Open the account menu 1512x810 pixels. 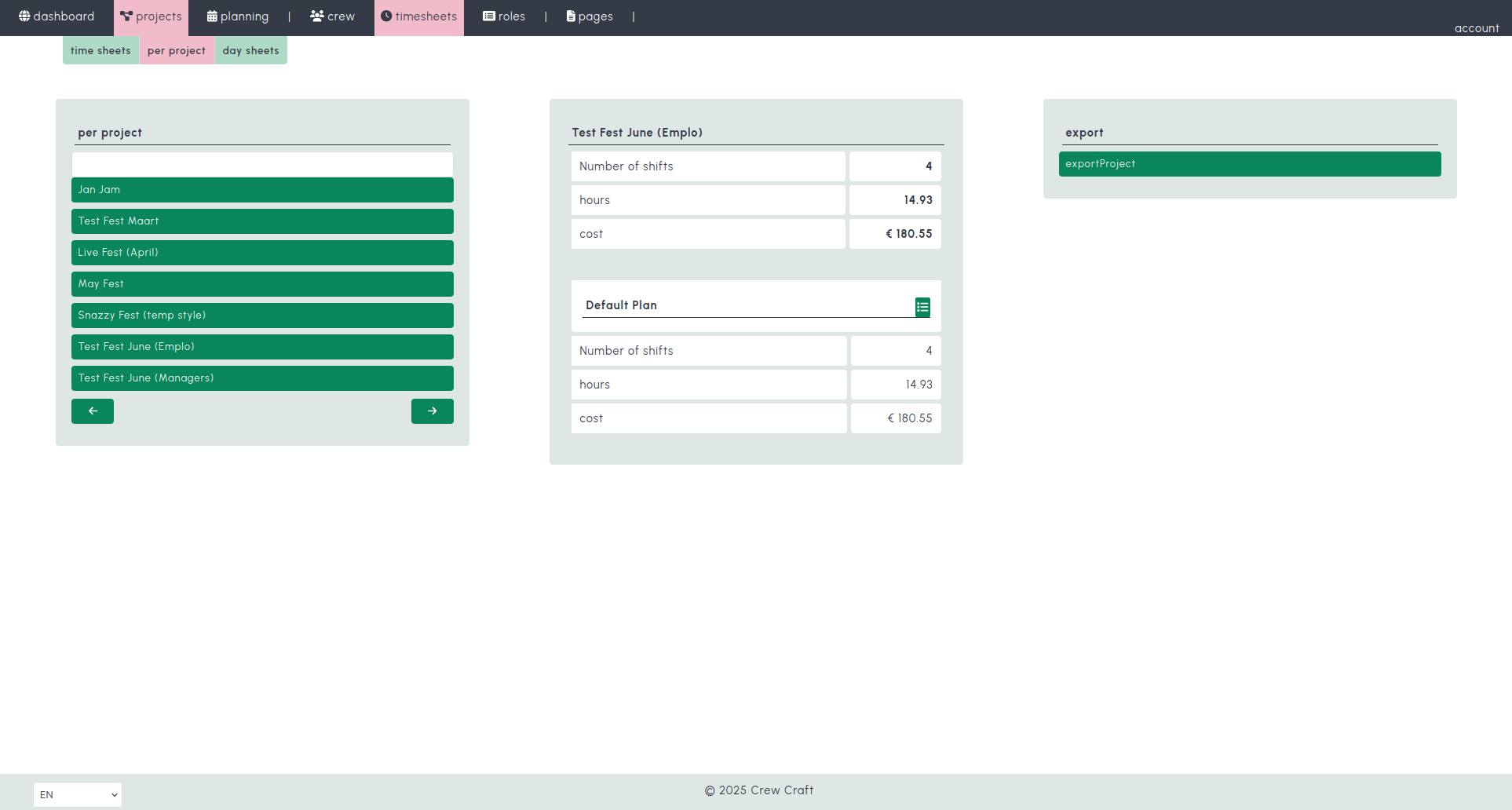click(1476, 28)
